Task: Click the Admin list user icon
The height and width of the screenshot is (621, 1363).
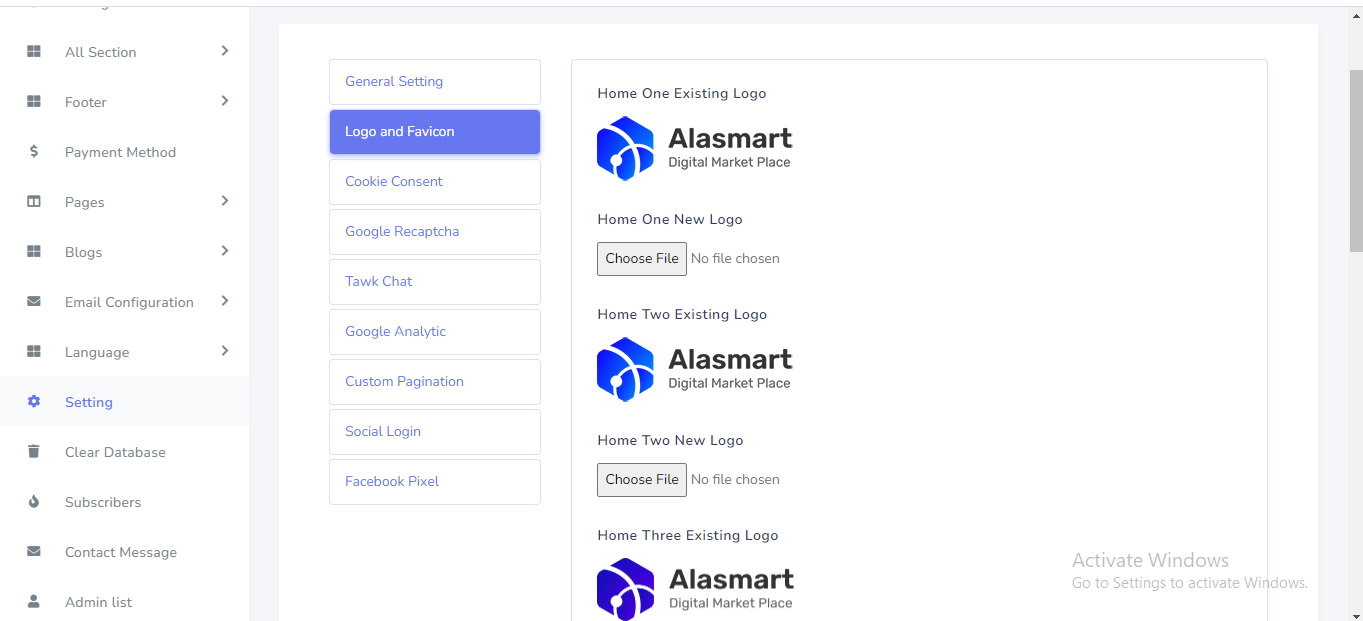Action: pos(34,602)
